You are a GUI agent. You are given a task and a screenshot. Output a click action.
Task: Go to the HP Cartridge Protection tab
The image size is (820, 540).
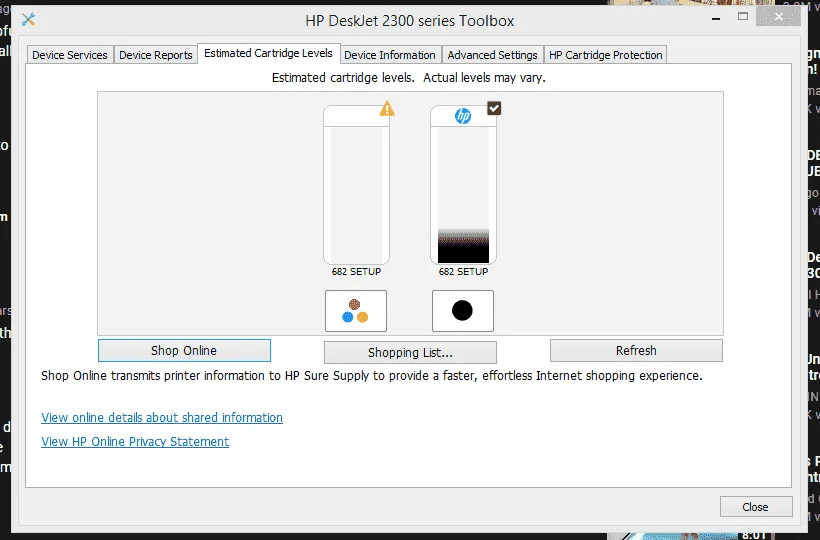coord(606,55)
